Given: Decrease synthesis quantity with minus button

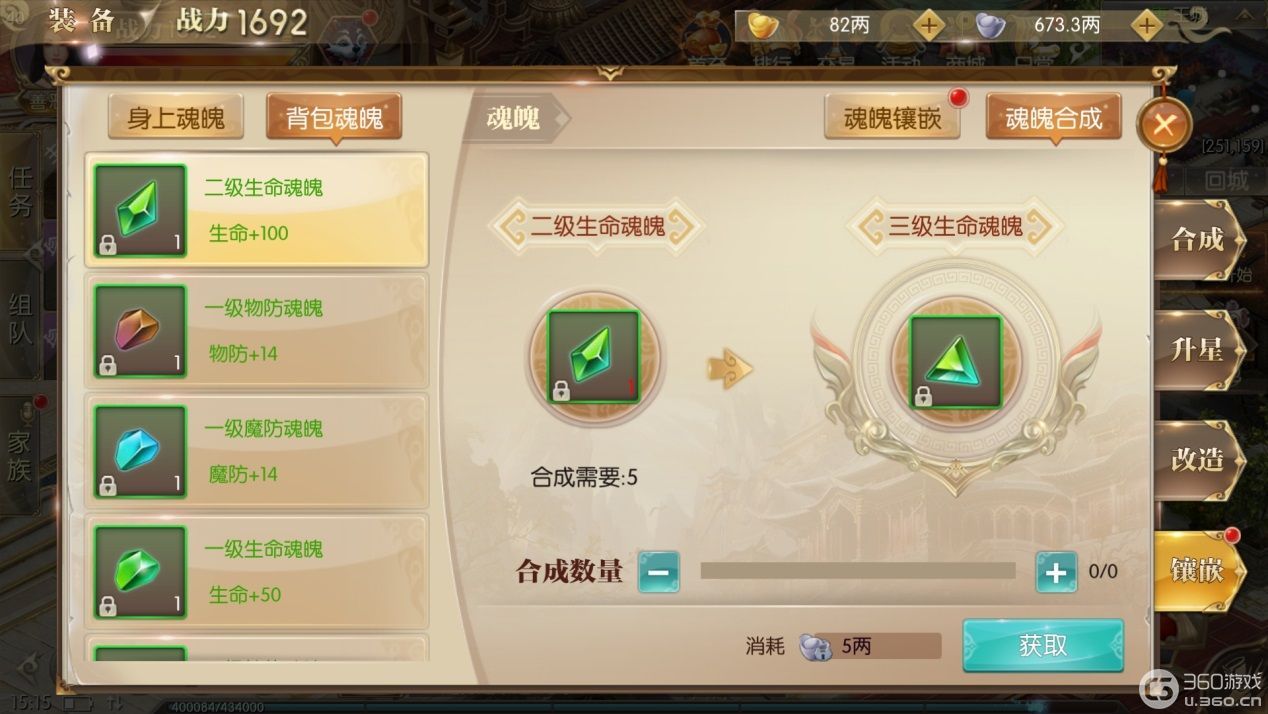Looking at the screenshot, I should click(659, 573).
